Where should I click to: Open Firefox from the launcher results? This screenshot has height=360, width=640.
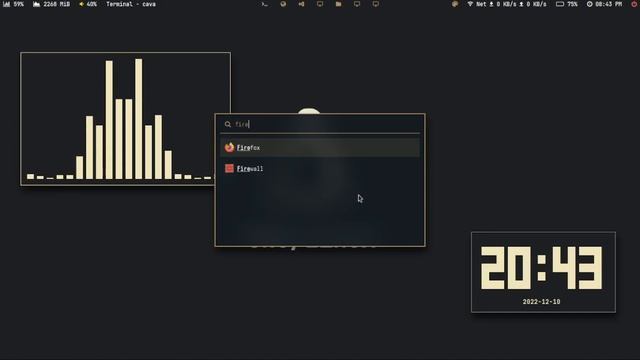(x=320, y=147)
